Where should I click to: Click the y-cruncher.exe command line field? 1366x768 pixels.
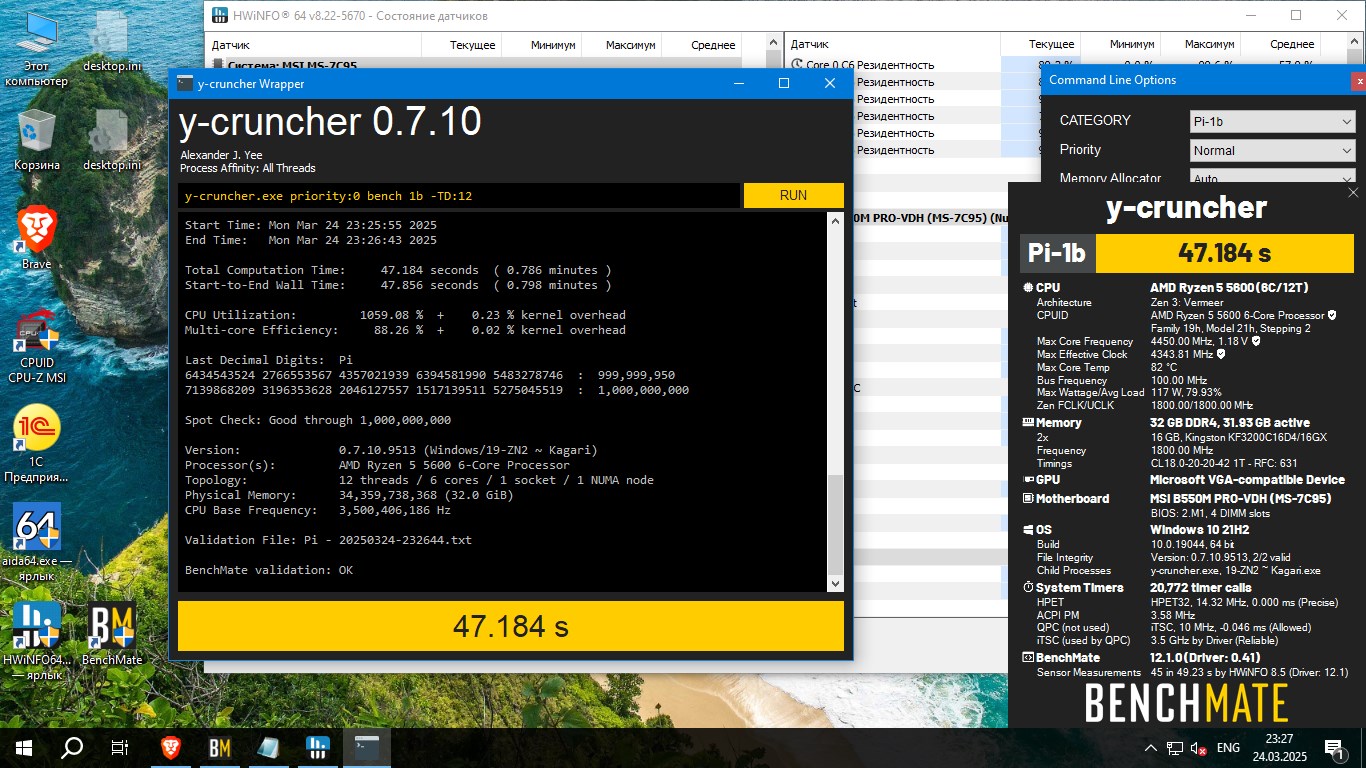click(459, 196)
